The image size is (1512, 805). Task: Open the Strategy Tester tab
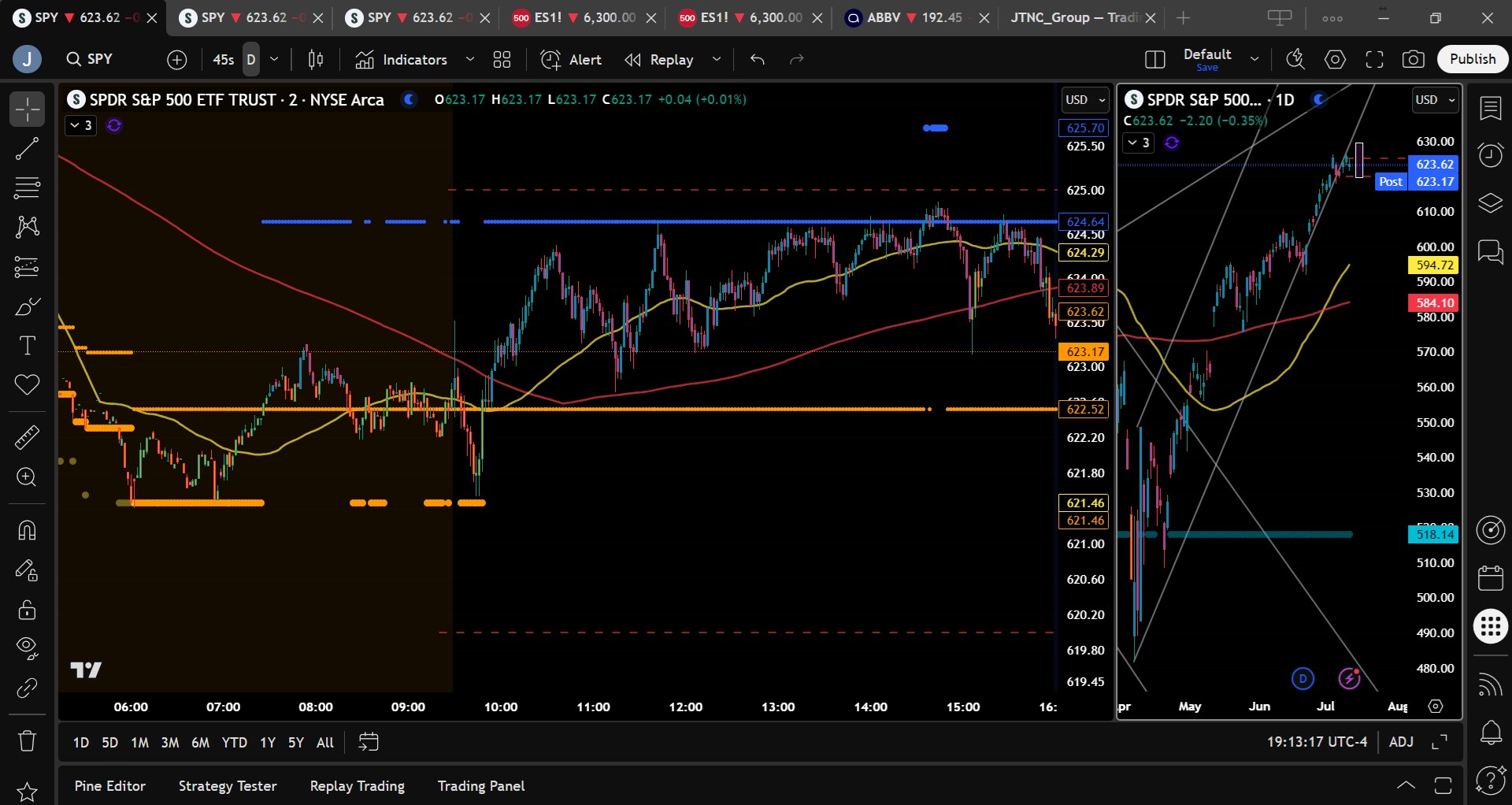click(x=228, y=786)
